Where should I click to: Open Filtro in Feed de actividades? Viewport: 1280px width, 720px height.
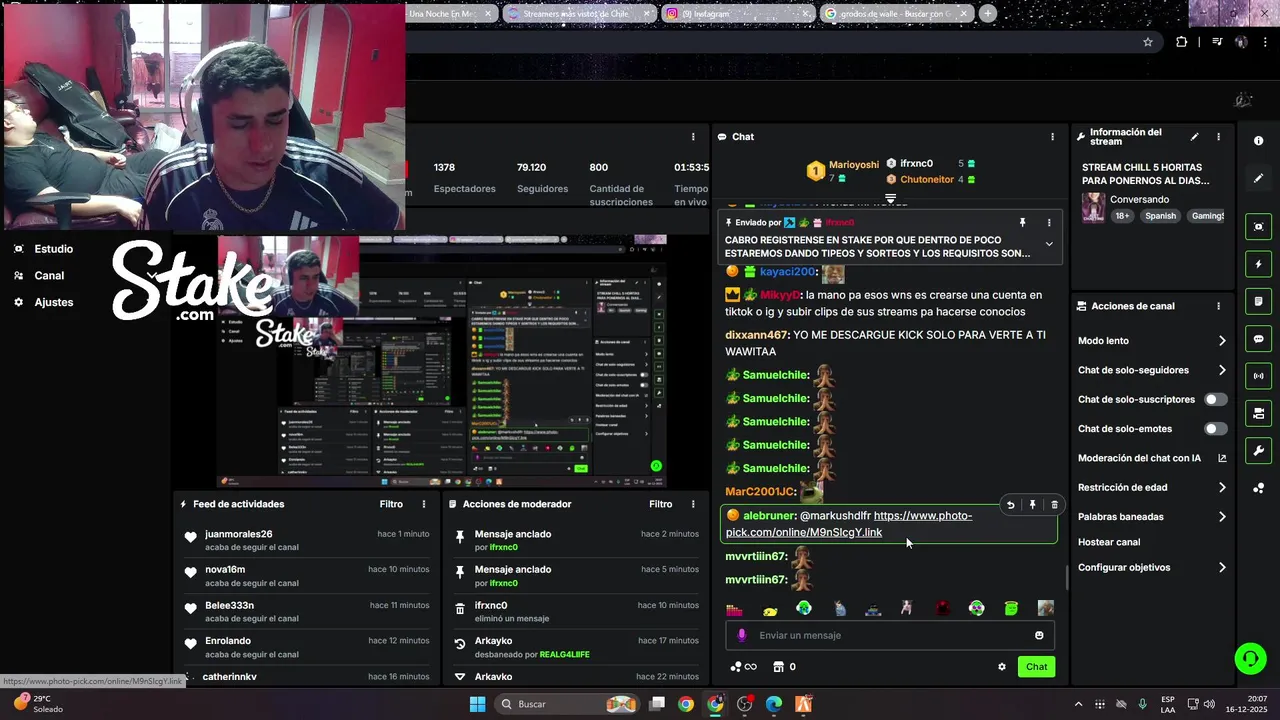[391, 504]
